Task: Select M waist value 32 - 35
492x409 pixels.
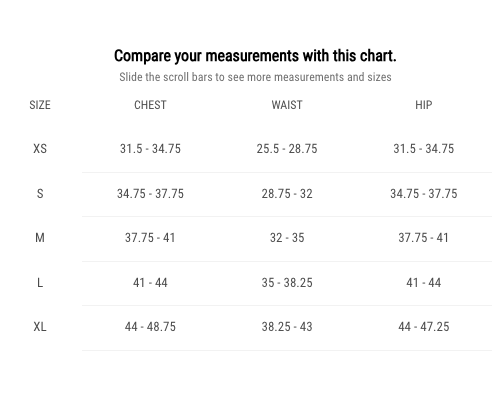Action: point(287,238)
